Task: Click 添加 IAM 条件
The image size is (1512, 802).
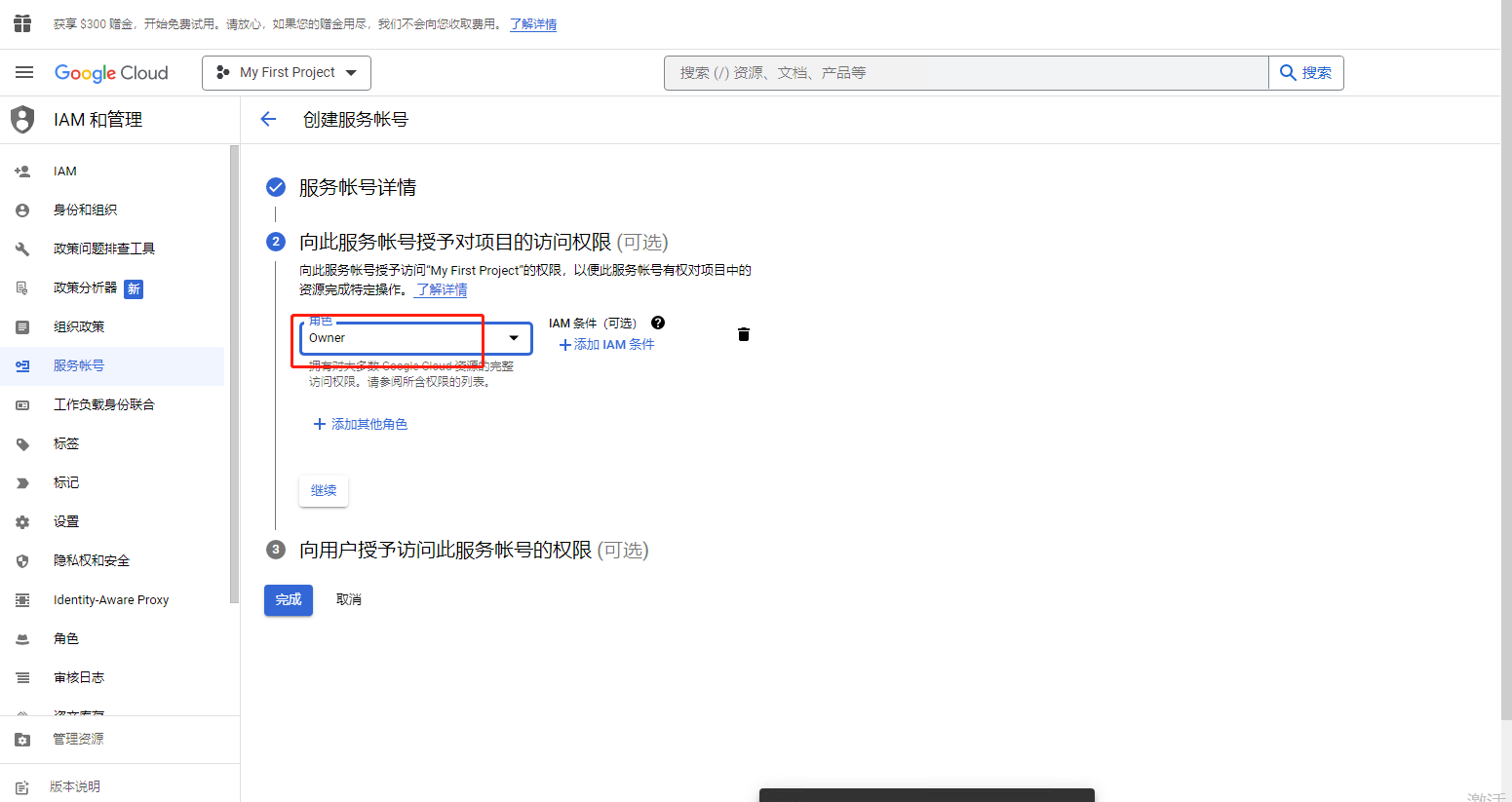Action: pos(606,344)
